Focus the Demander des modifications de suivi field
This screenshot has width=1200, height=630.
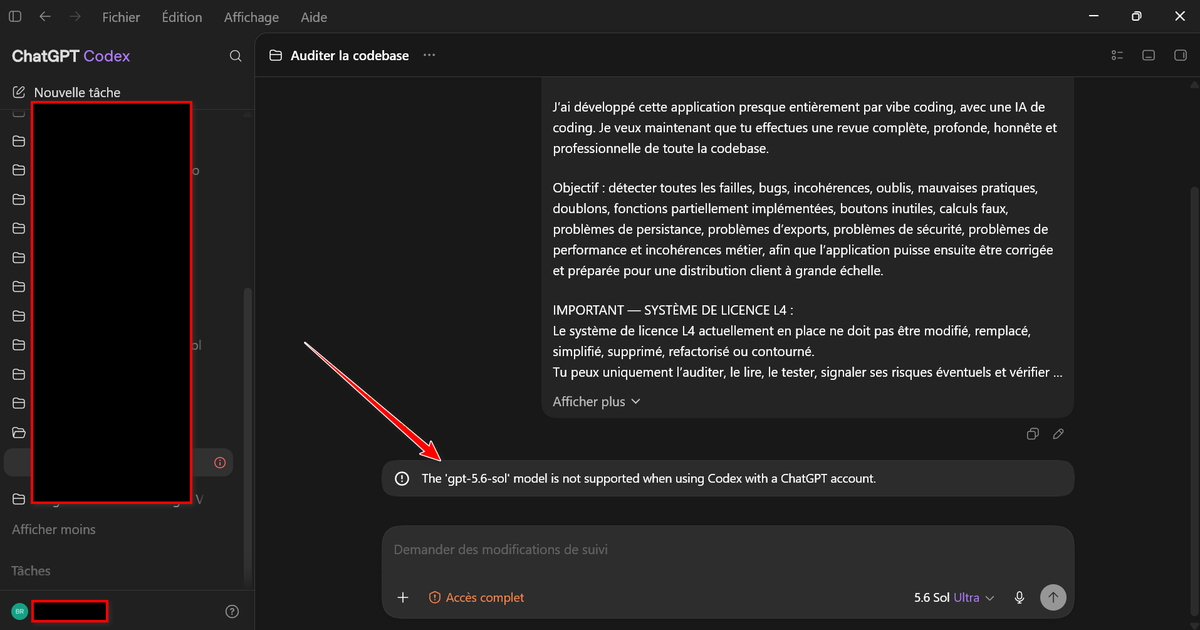(x=728, y=550)
